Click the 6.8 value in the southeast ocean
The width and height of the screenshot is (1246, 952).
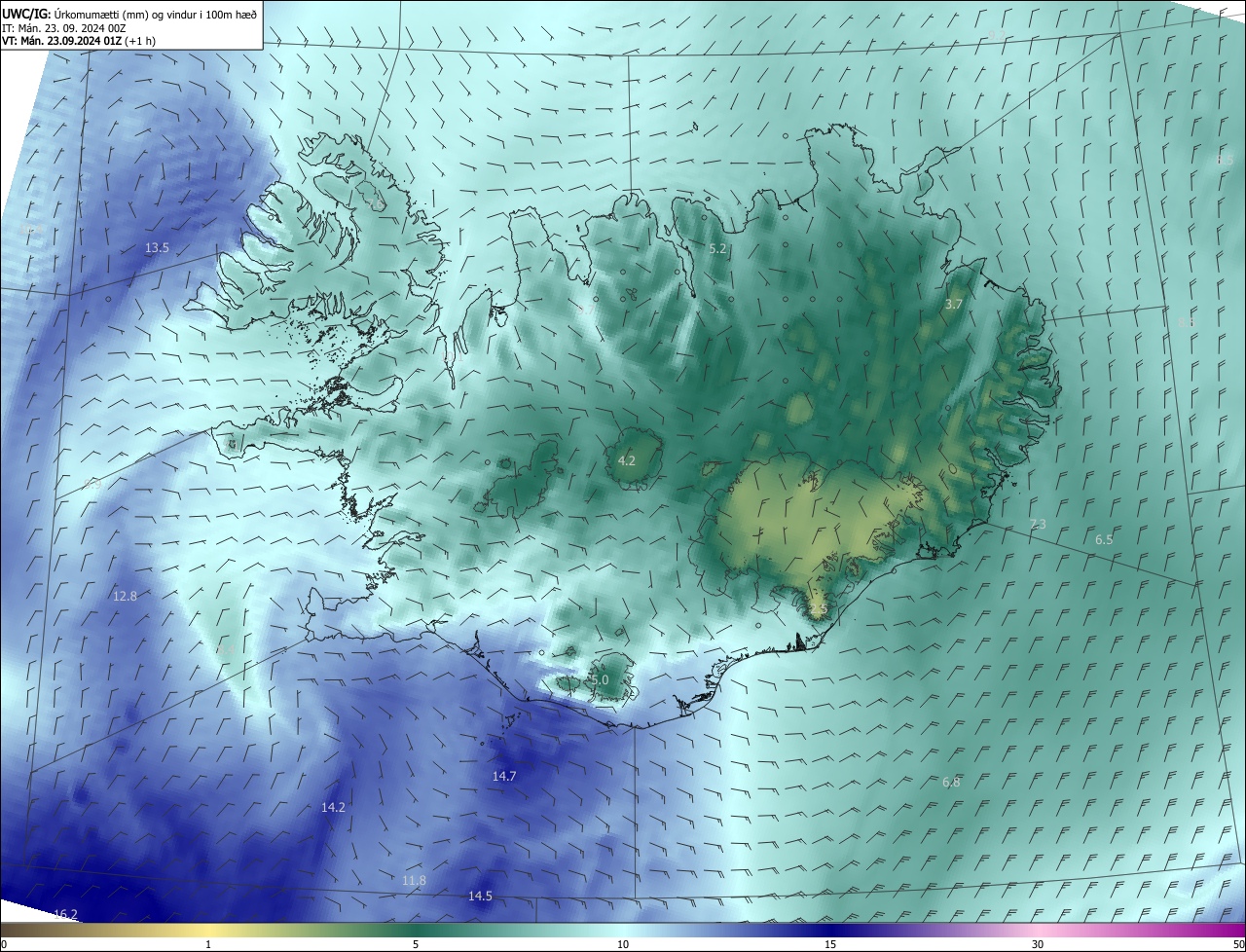tap(951, 782)
